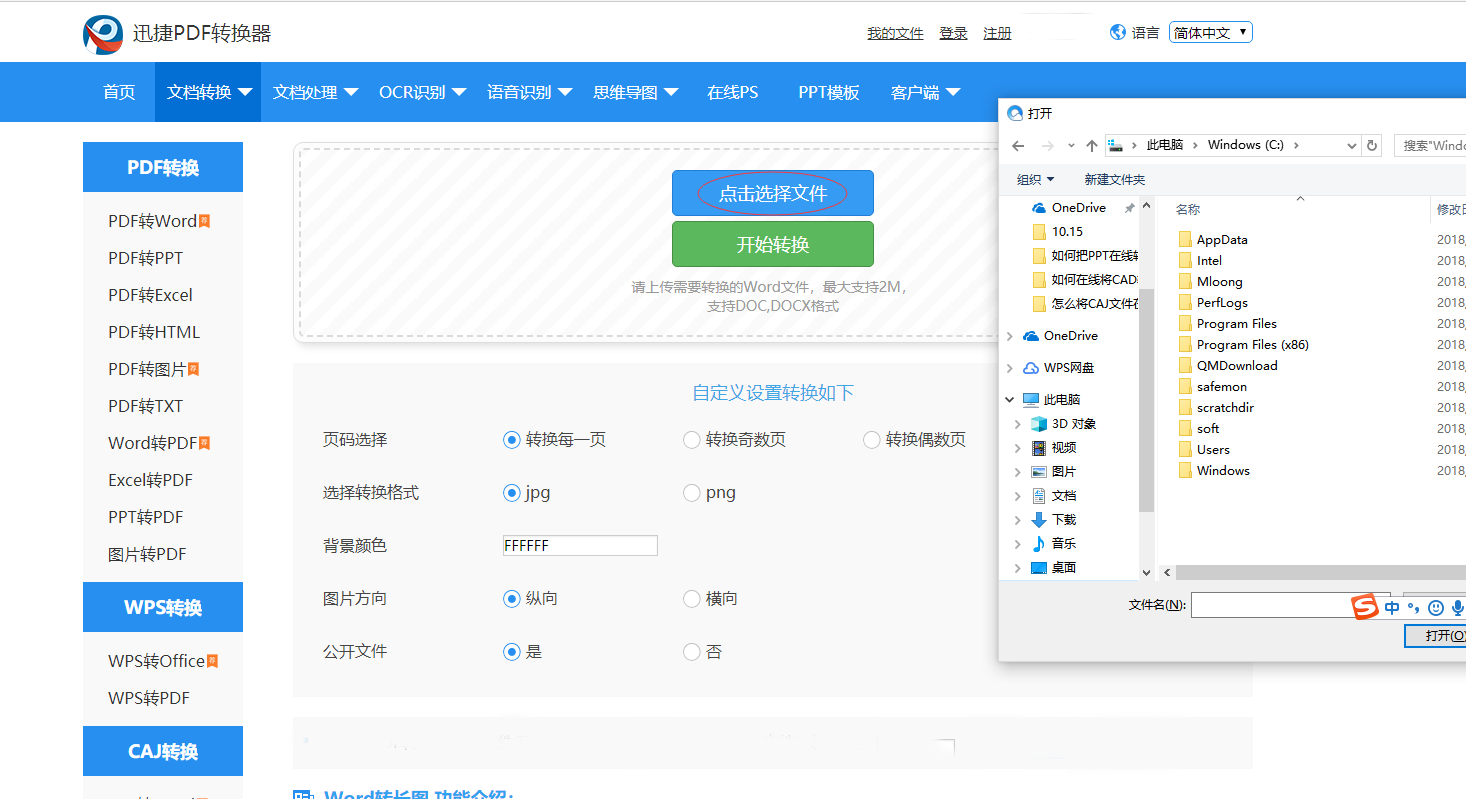Click the 迅捷PDF转换器 logo icon

click(x=103, y=34)
